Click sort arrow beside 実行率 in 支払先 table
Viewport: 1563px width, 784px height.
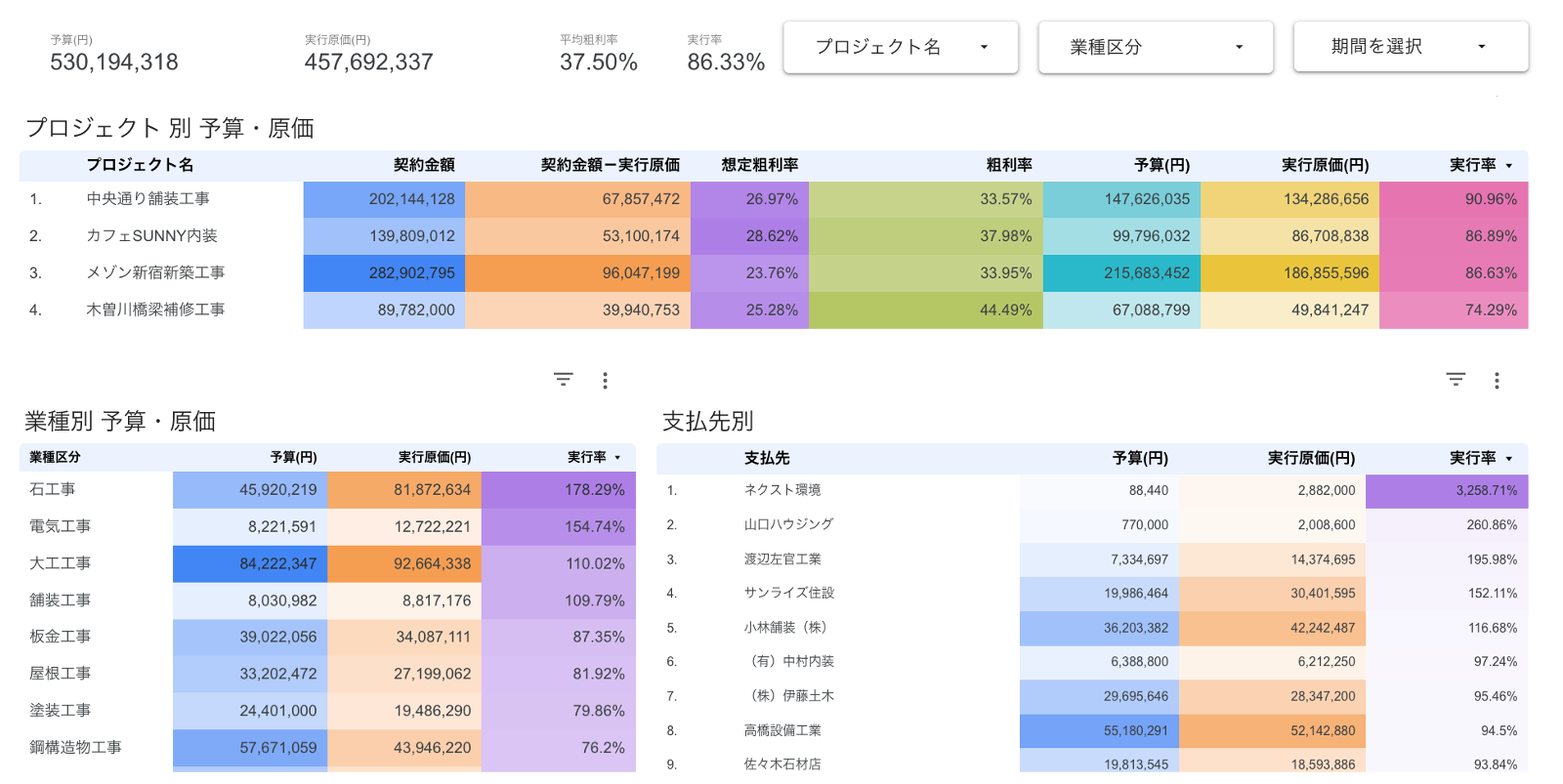click(1509, 459)
